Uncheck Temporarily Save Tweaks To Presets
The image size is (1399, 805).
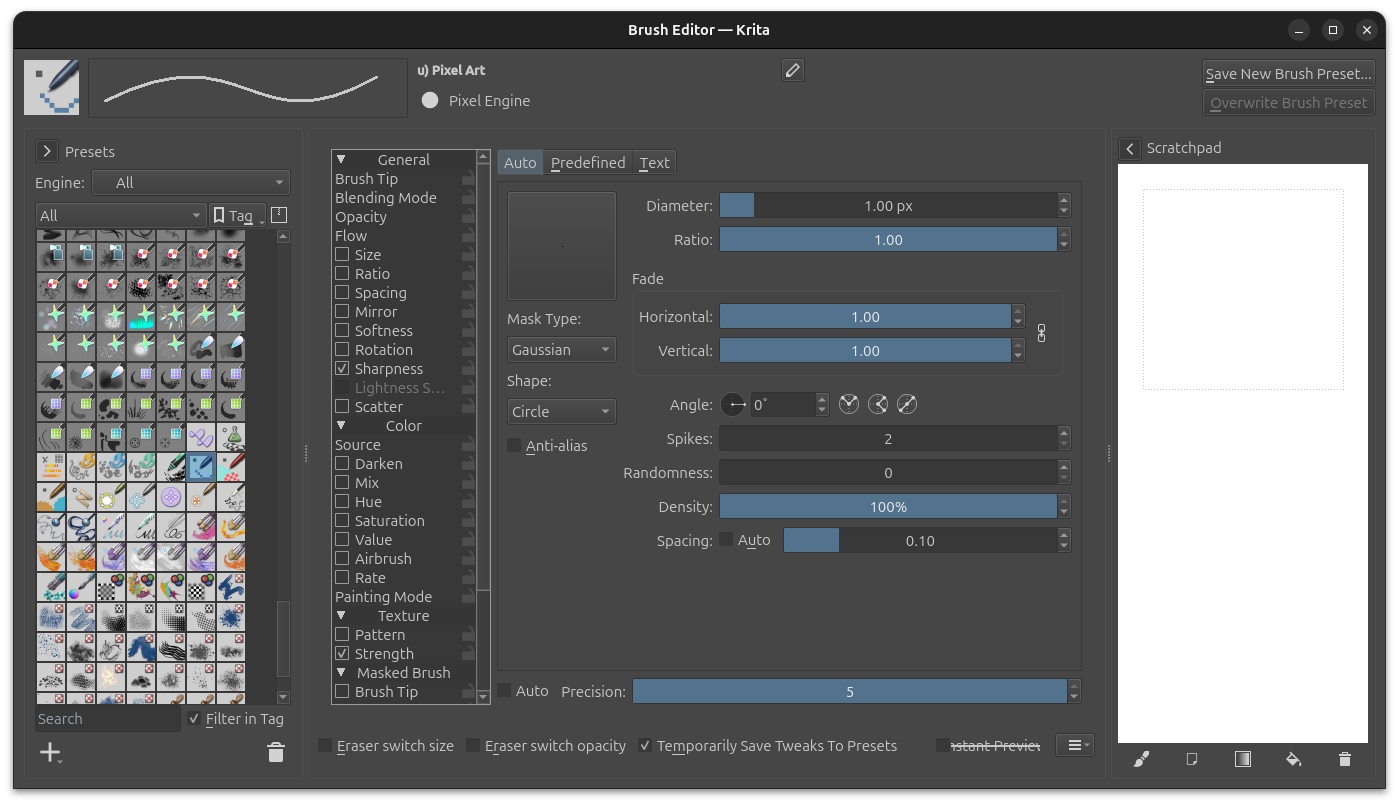(645, 746)
